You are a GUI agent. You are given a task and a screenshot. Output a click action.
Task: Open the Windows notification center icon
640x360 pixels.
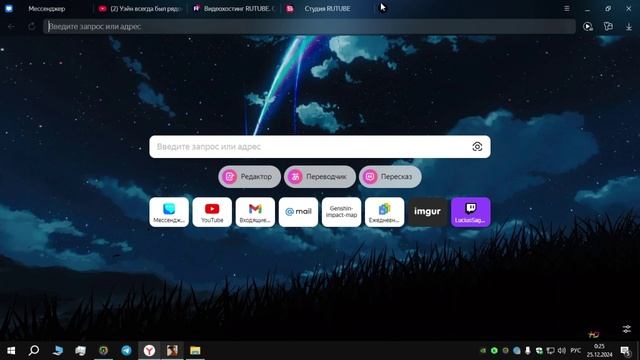[625, 351]
